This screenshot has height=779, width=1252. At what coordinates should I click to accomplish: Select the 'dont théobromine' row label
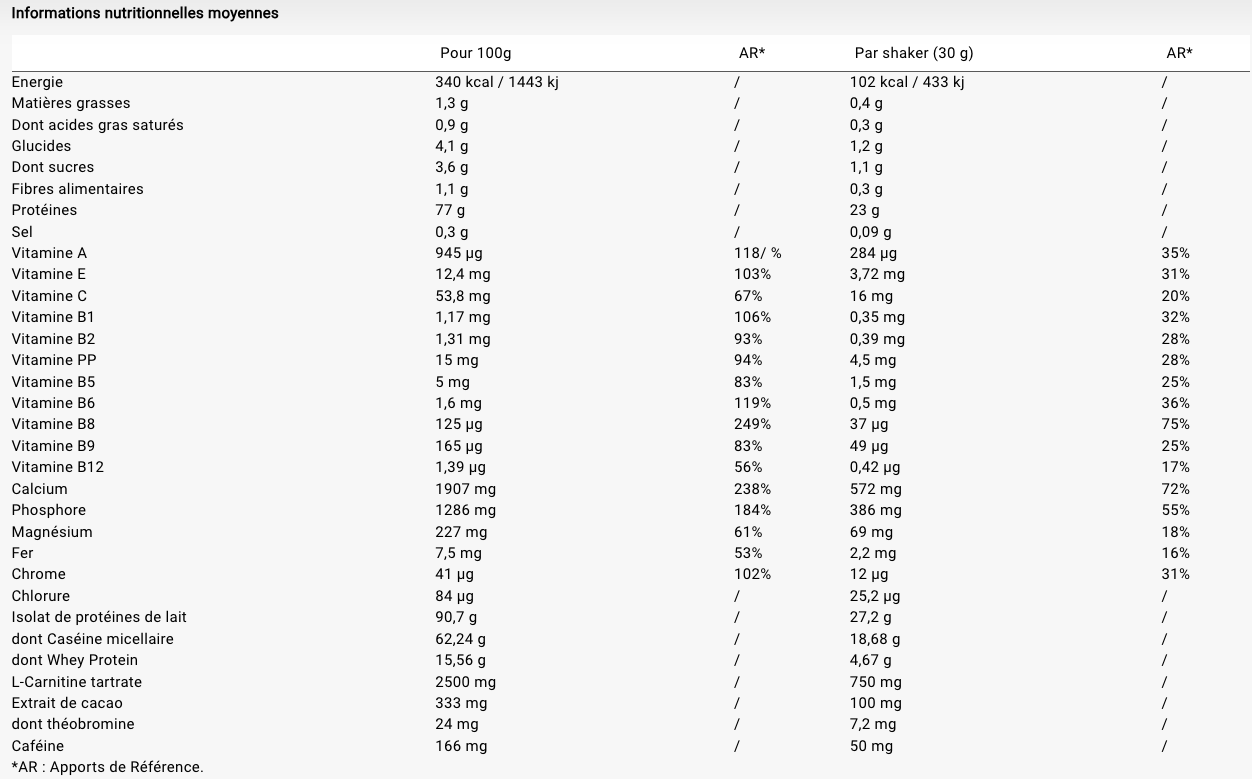tap(73, 724)
